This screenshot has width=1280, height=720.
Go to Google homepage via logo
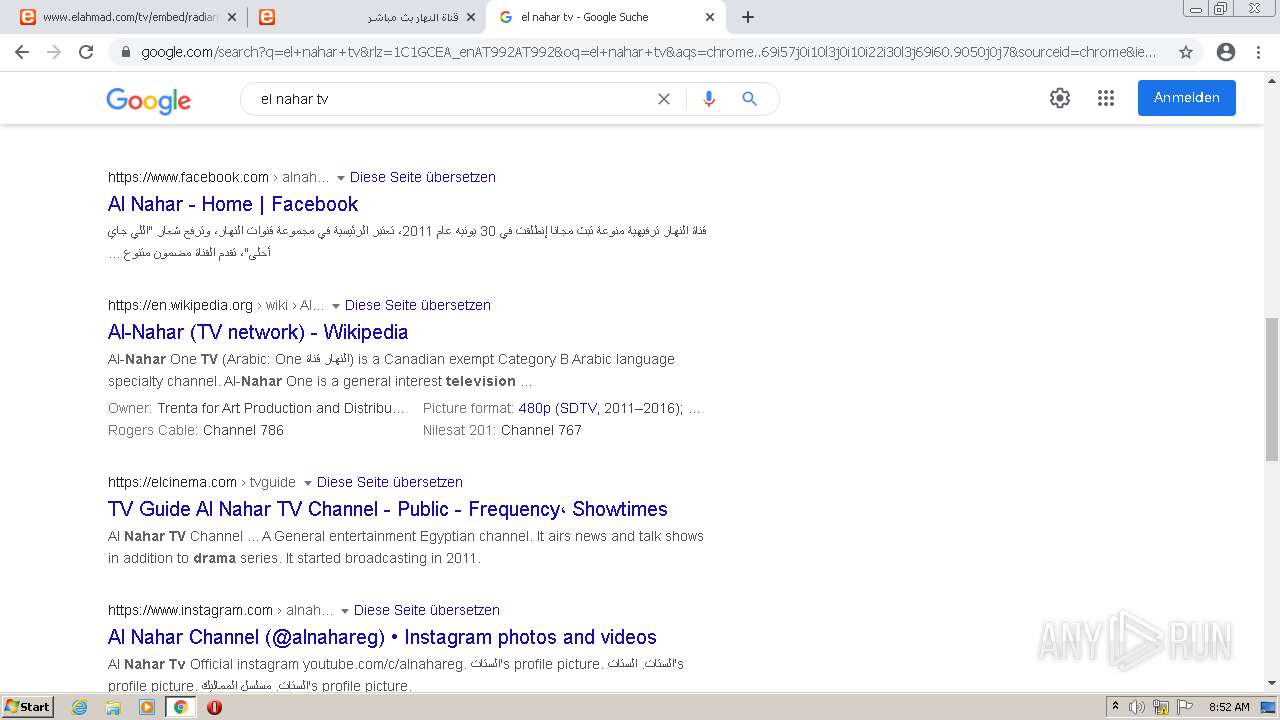tap(149, 100)
